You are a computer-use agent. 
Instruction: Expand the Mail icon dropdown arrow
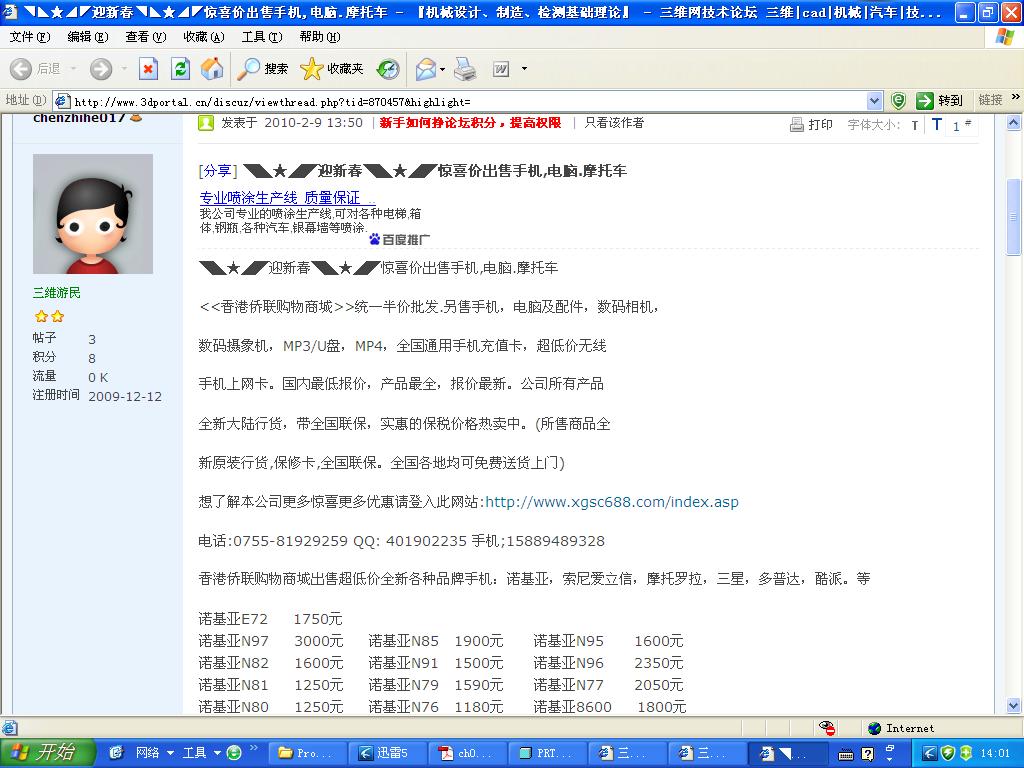click(x=443, y=69)
